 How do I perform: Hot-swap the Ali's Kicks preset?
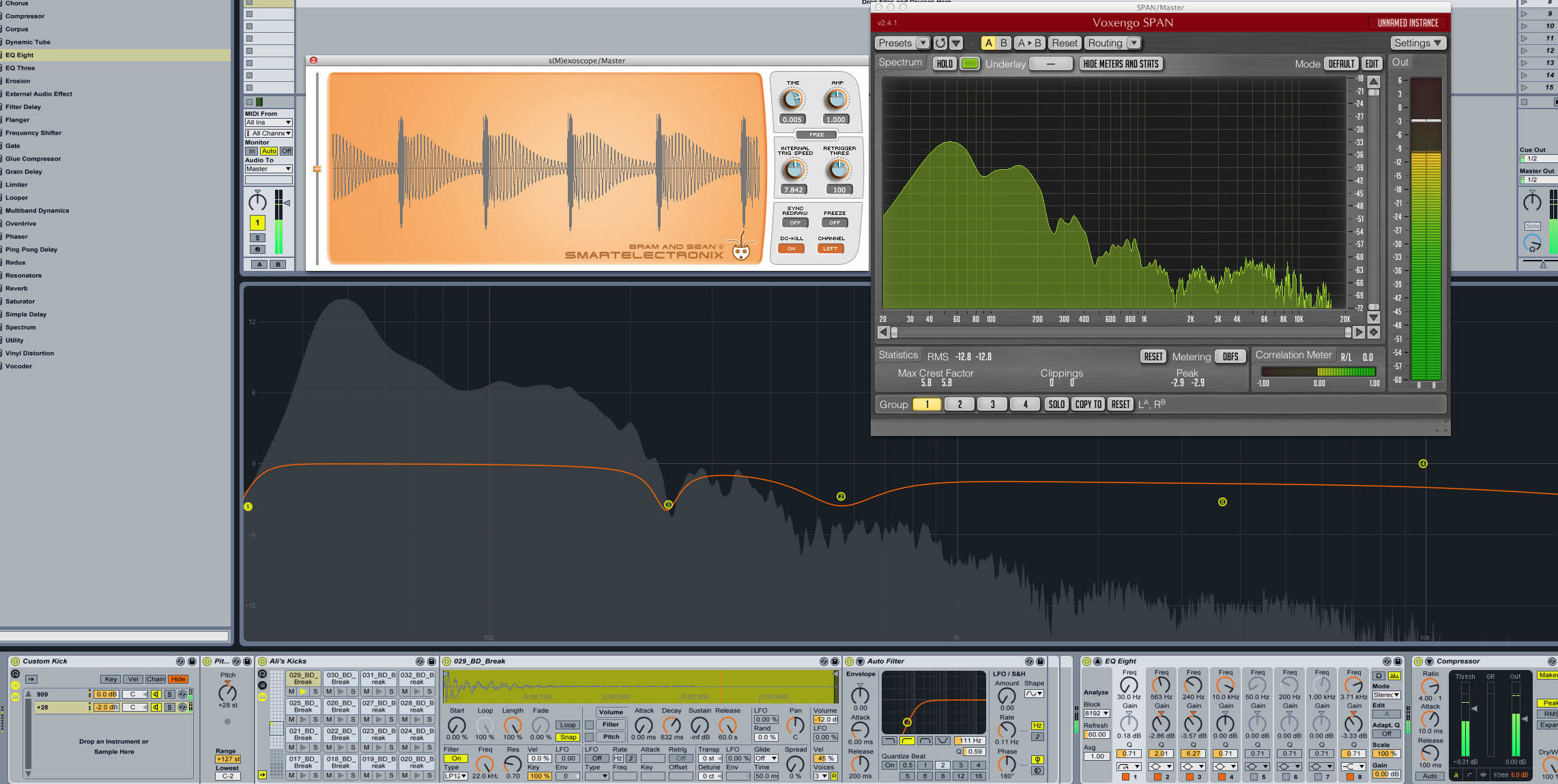tap(420, 661)
